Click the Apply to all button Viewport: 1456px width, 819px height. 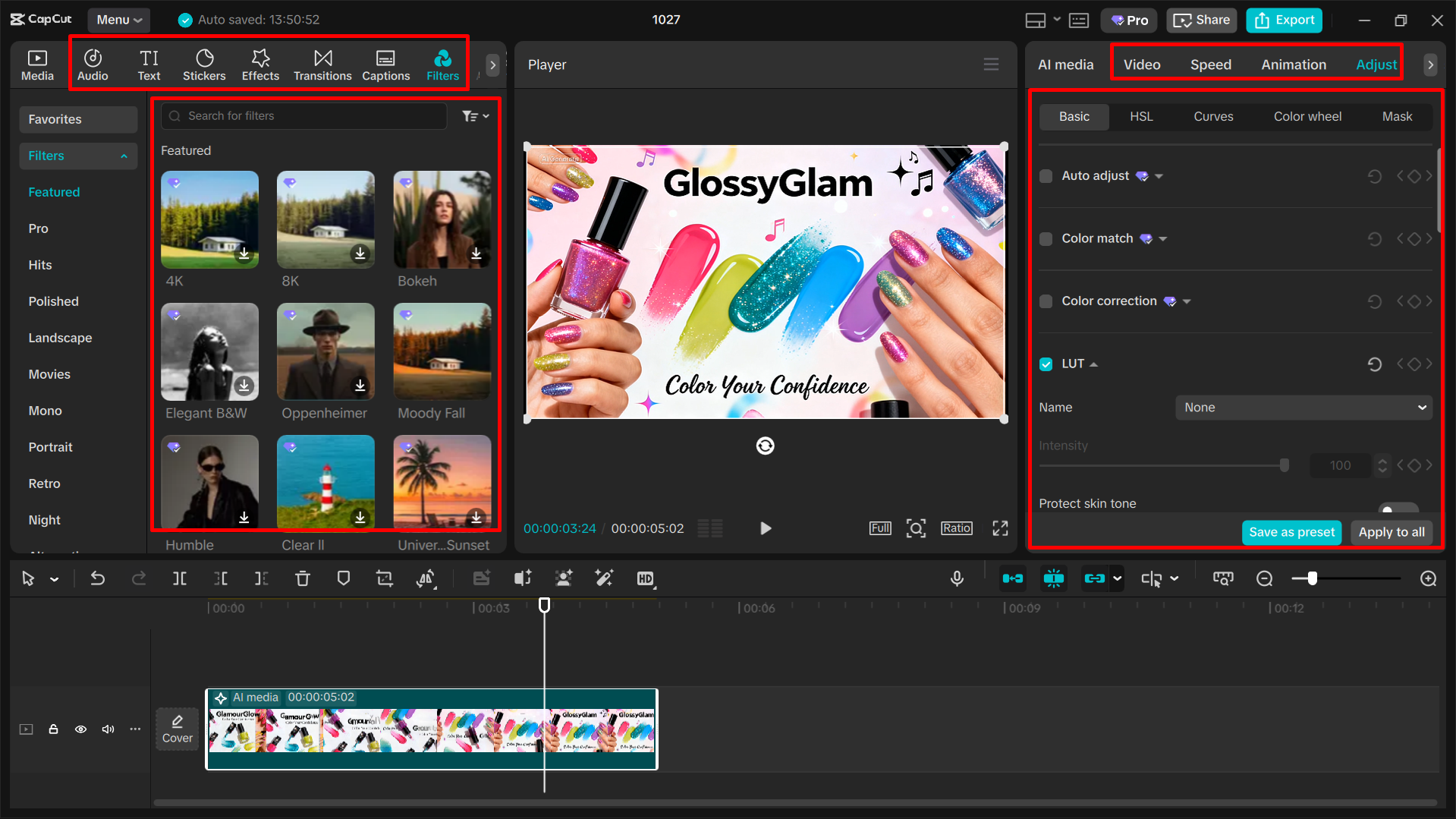tap(1391, 532)
